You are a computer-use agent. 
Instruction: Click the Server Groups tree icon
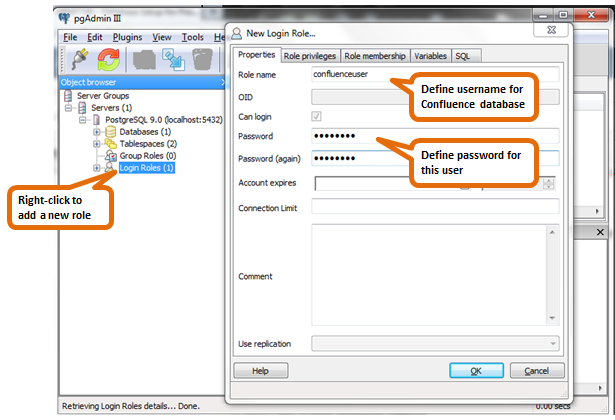(68, 96)
